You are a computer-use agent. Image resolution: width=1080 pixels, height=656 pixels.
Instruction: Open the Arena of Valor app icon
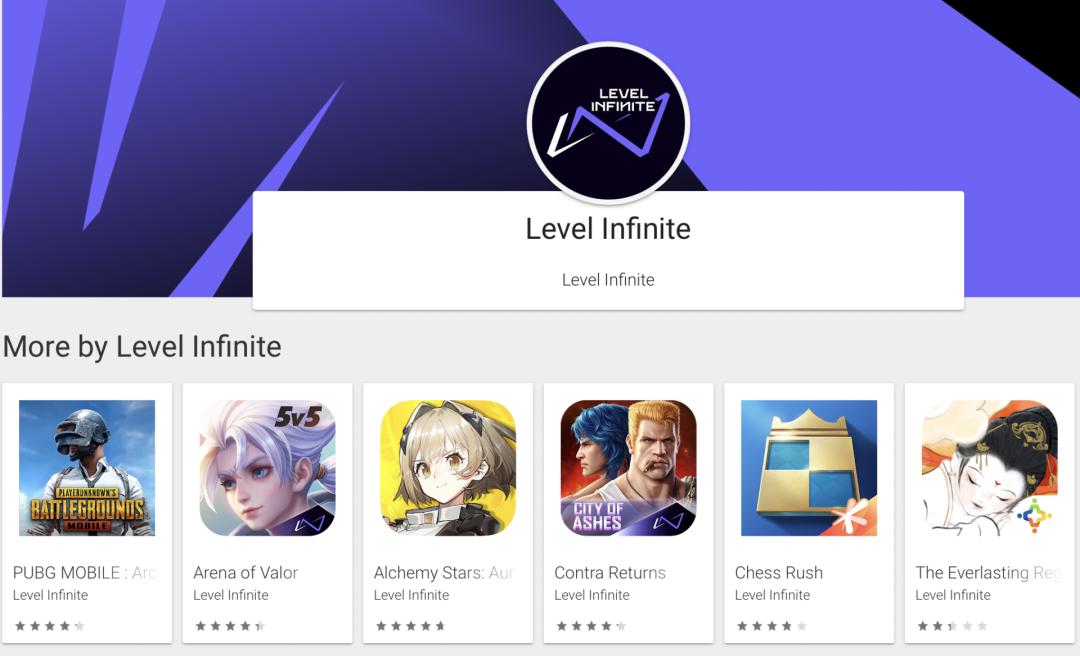[267, 468]
